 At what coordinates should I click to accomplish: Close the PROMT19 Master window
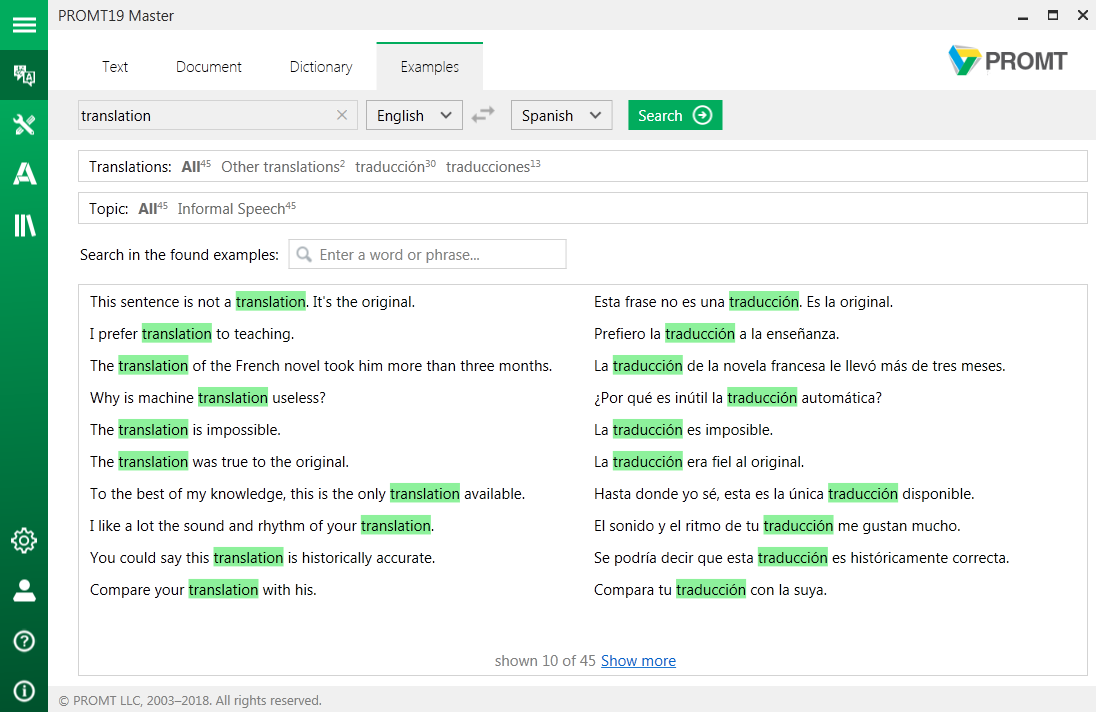click(x=1083, y=15)
